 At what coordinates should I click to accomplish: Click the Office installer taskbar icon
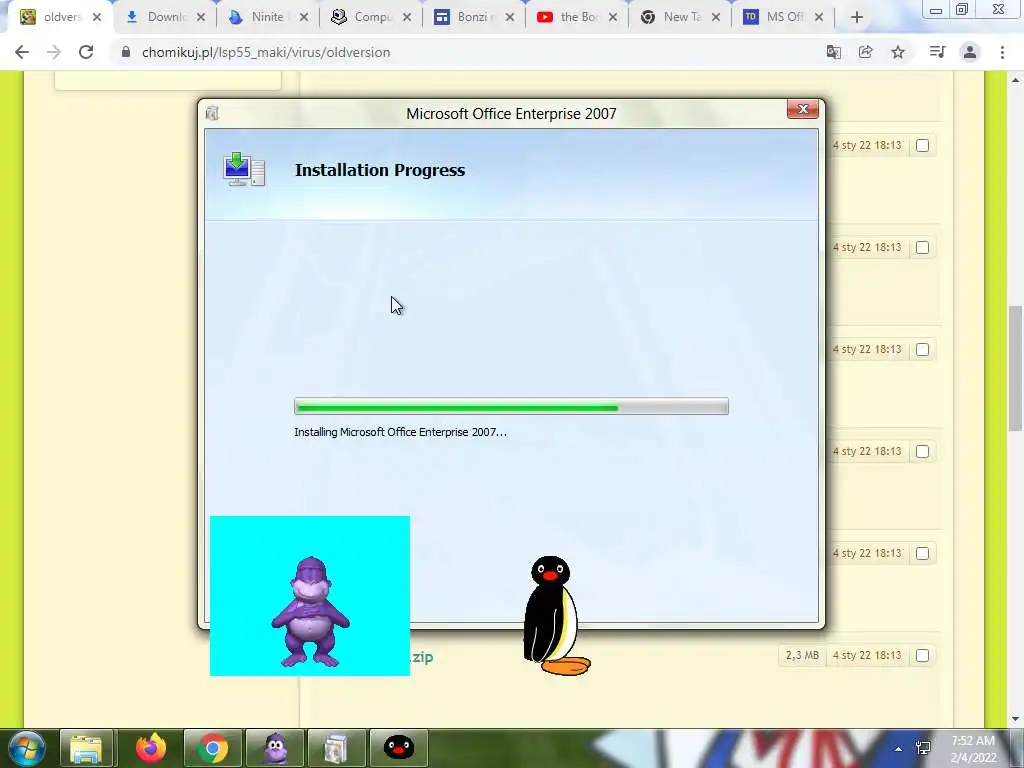tap(336, 748)
